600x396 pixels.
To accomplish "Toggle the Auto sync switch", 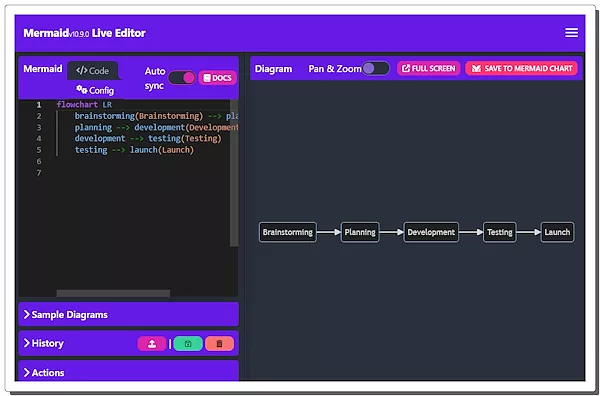I will pos(182,78).
